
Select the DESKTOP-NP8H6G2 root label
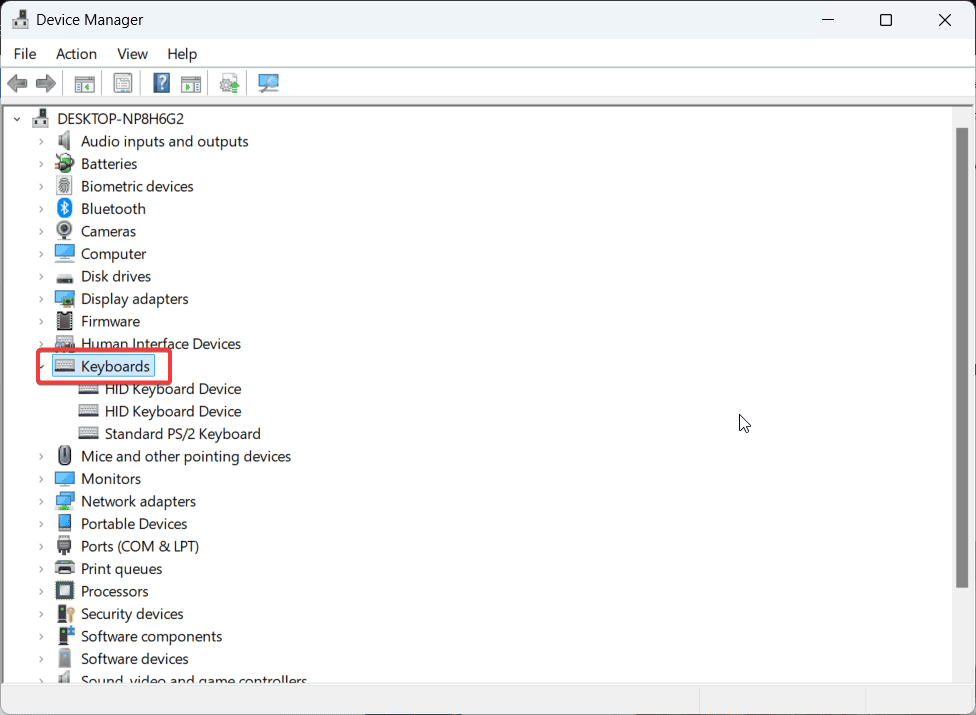[121, 119]
